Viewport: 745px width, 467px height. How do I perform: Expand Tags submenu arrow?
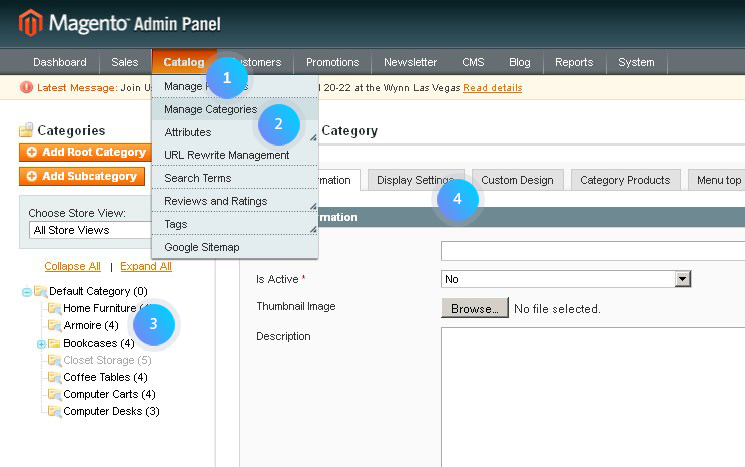(x=313, y=229)
